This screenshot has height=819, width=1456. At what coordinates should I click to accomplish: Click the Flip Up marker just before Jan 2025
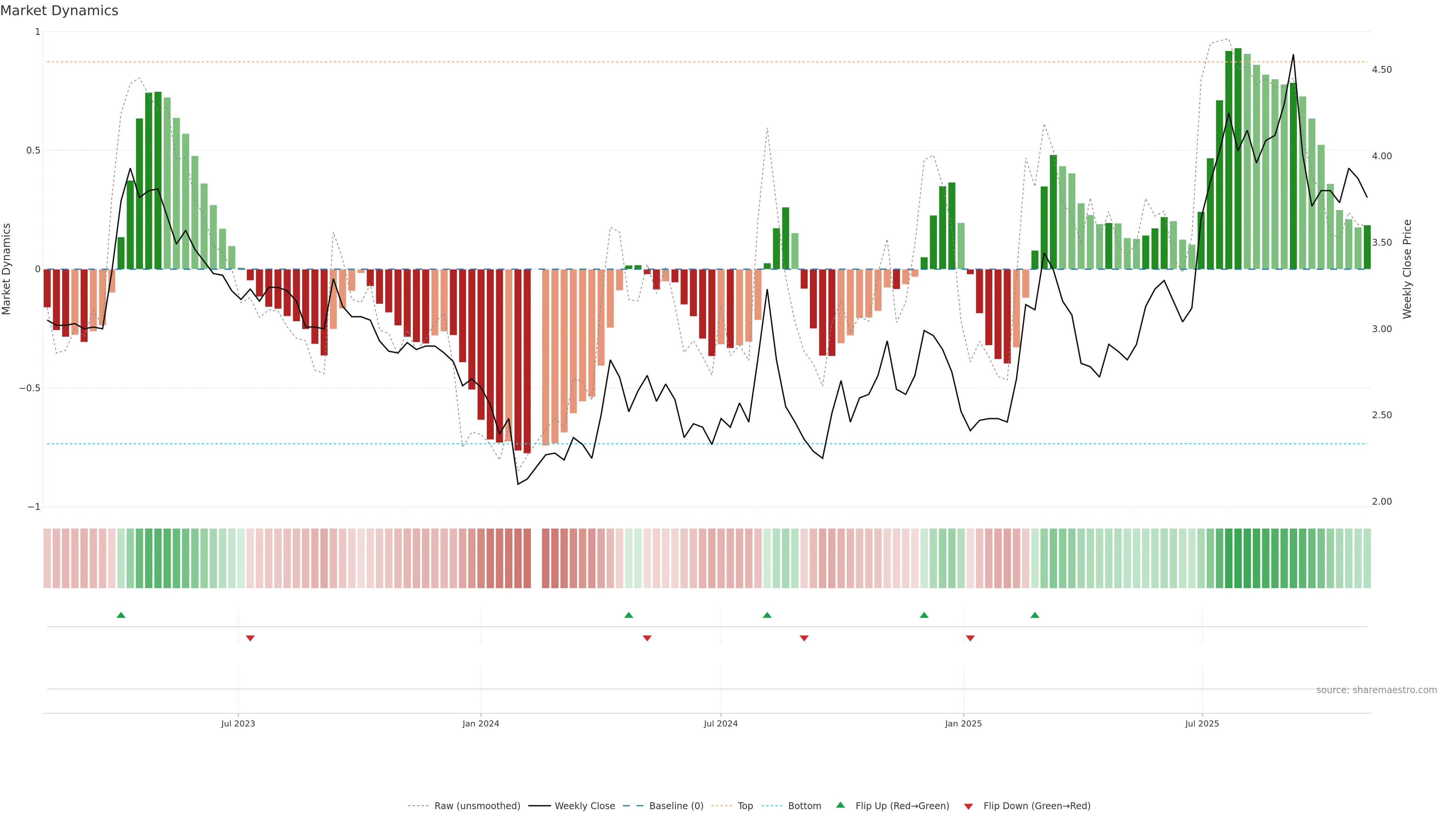click(x=924, y=615)
